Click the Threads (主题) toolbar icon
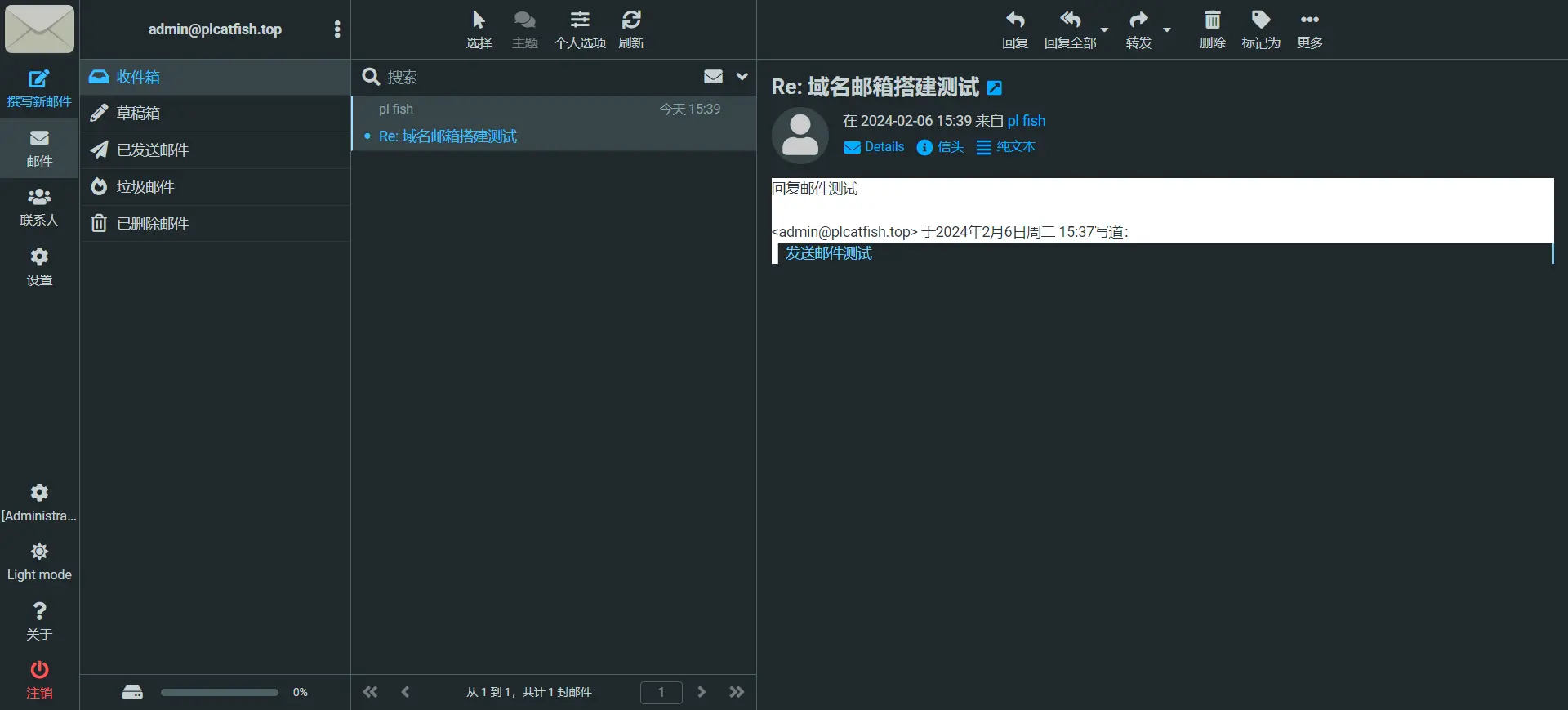The width and height of the screenshot is (1568, 710). pyautogui.click(x=525, y=30)
